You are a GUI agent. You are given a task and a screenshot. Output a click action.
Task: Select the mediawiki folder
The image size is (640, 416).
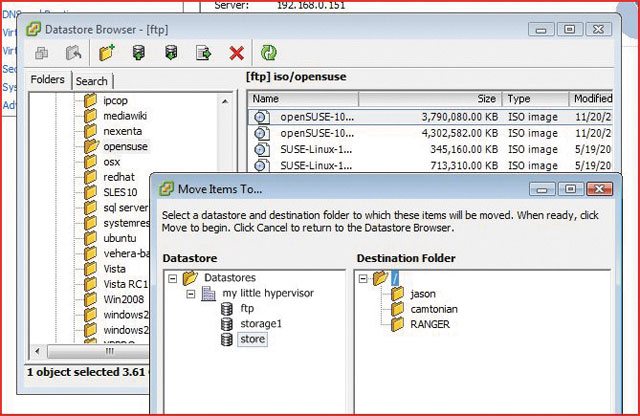pos(125,116)
